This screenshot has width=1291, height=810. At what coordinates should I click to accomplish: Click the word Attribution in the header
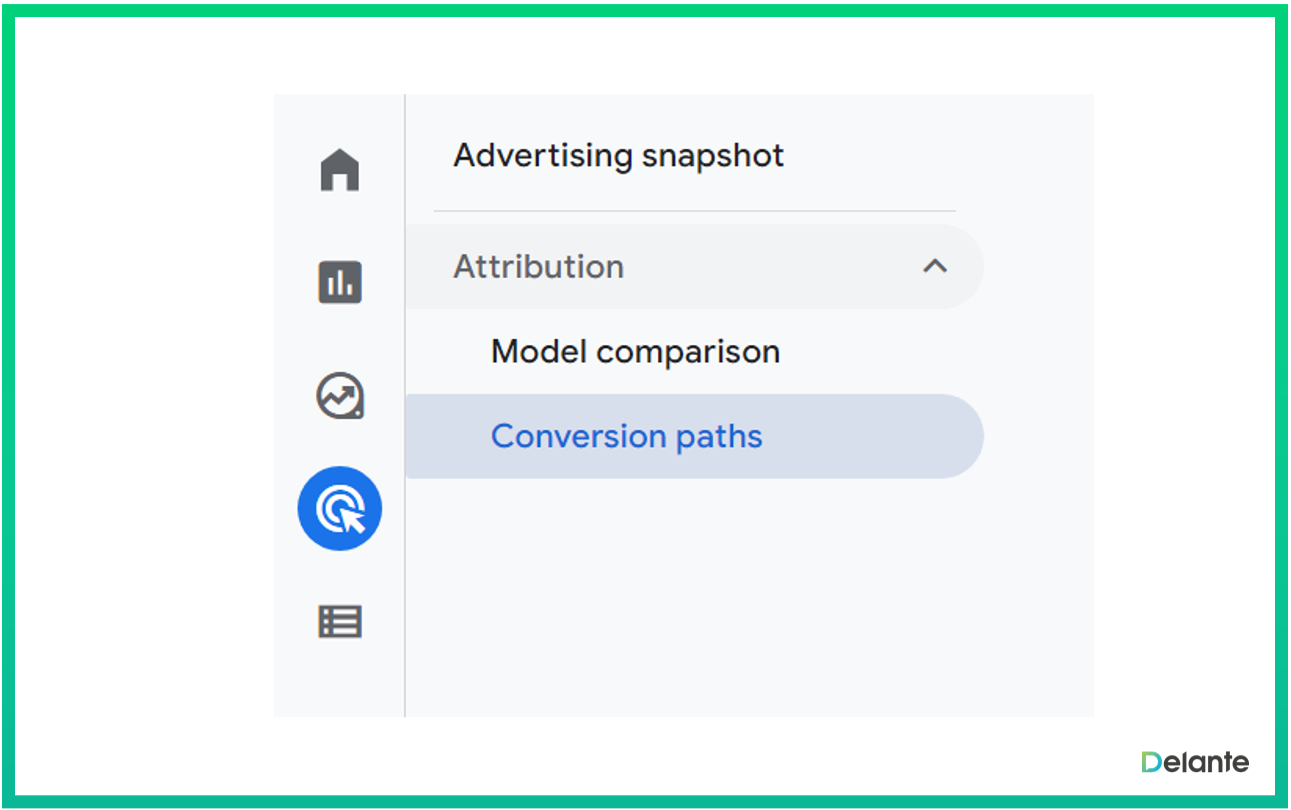coord(538,267)
